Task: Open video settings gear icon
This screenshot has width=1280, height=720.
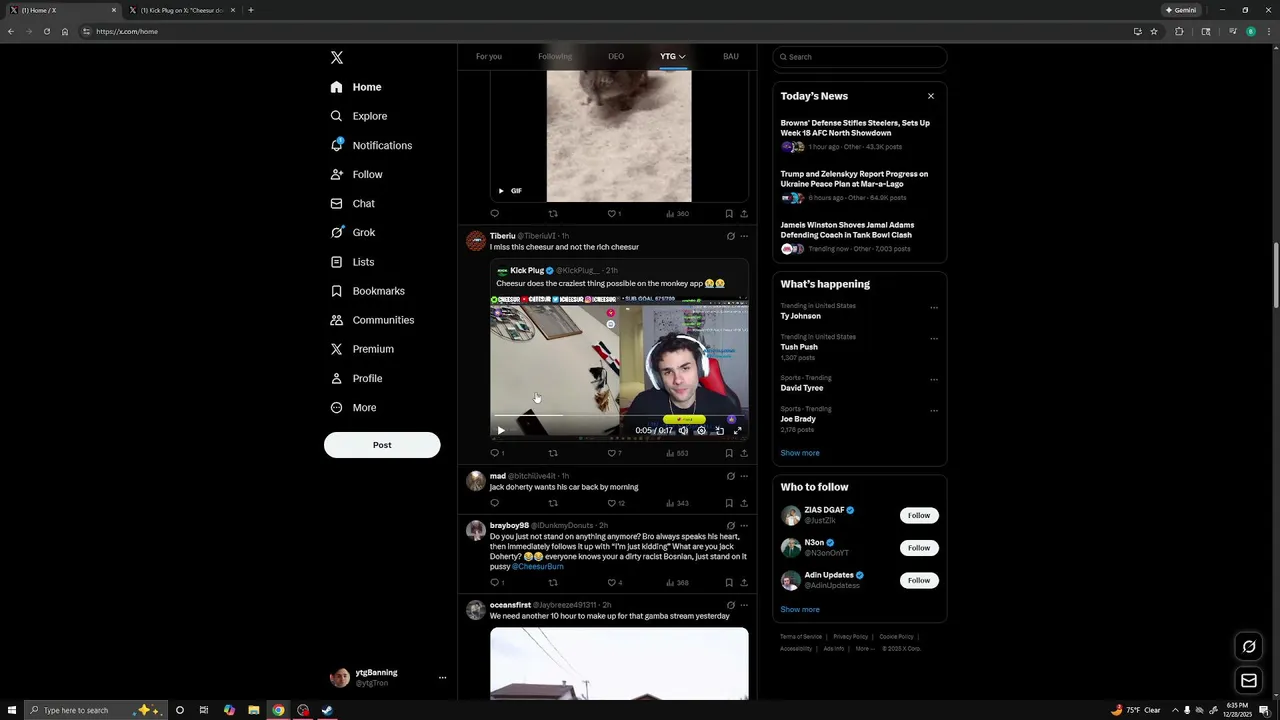Action: tap(701, 431)
